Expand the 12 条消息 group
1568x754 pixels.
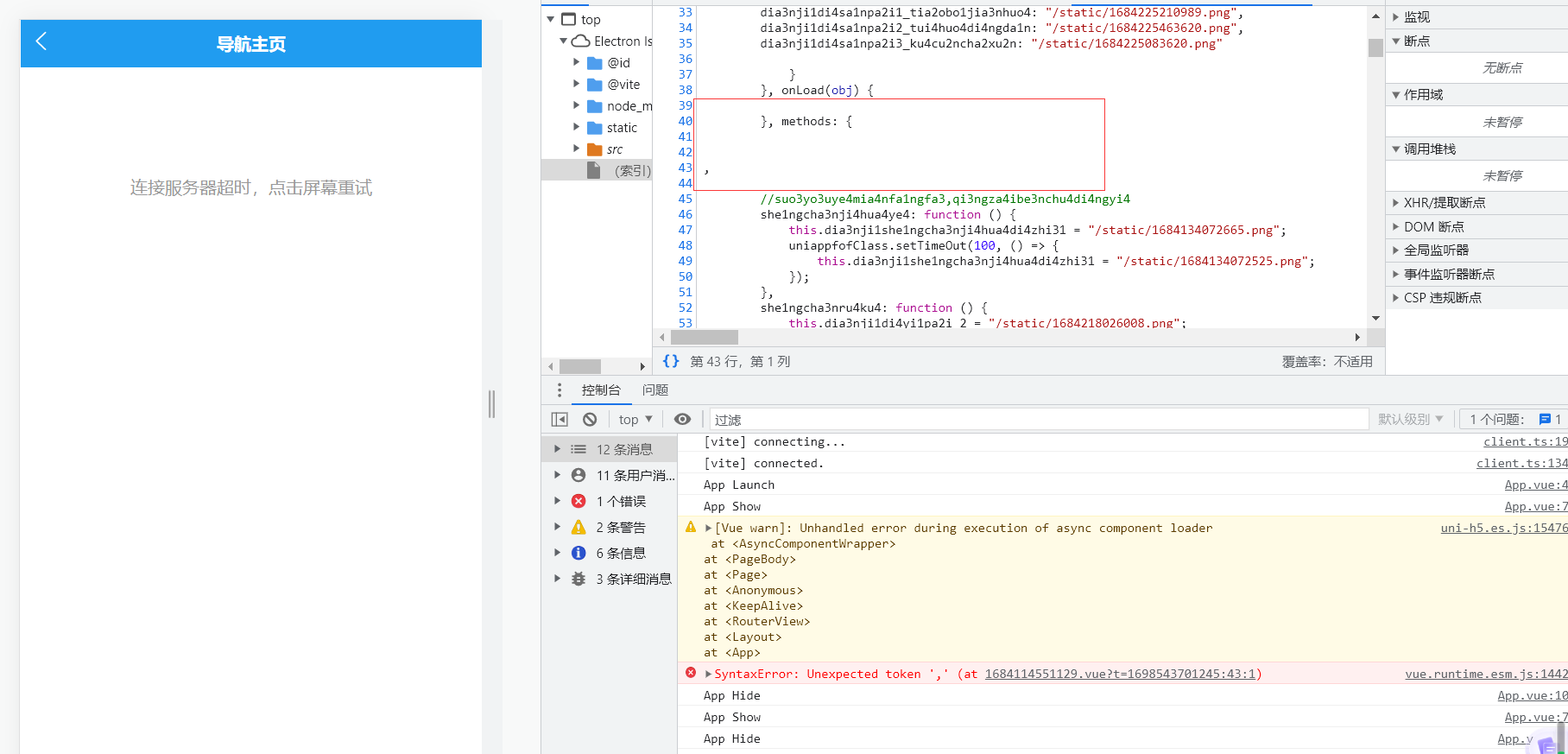click(557, 449)
